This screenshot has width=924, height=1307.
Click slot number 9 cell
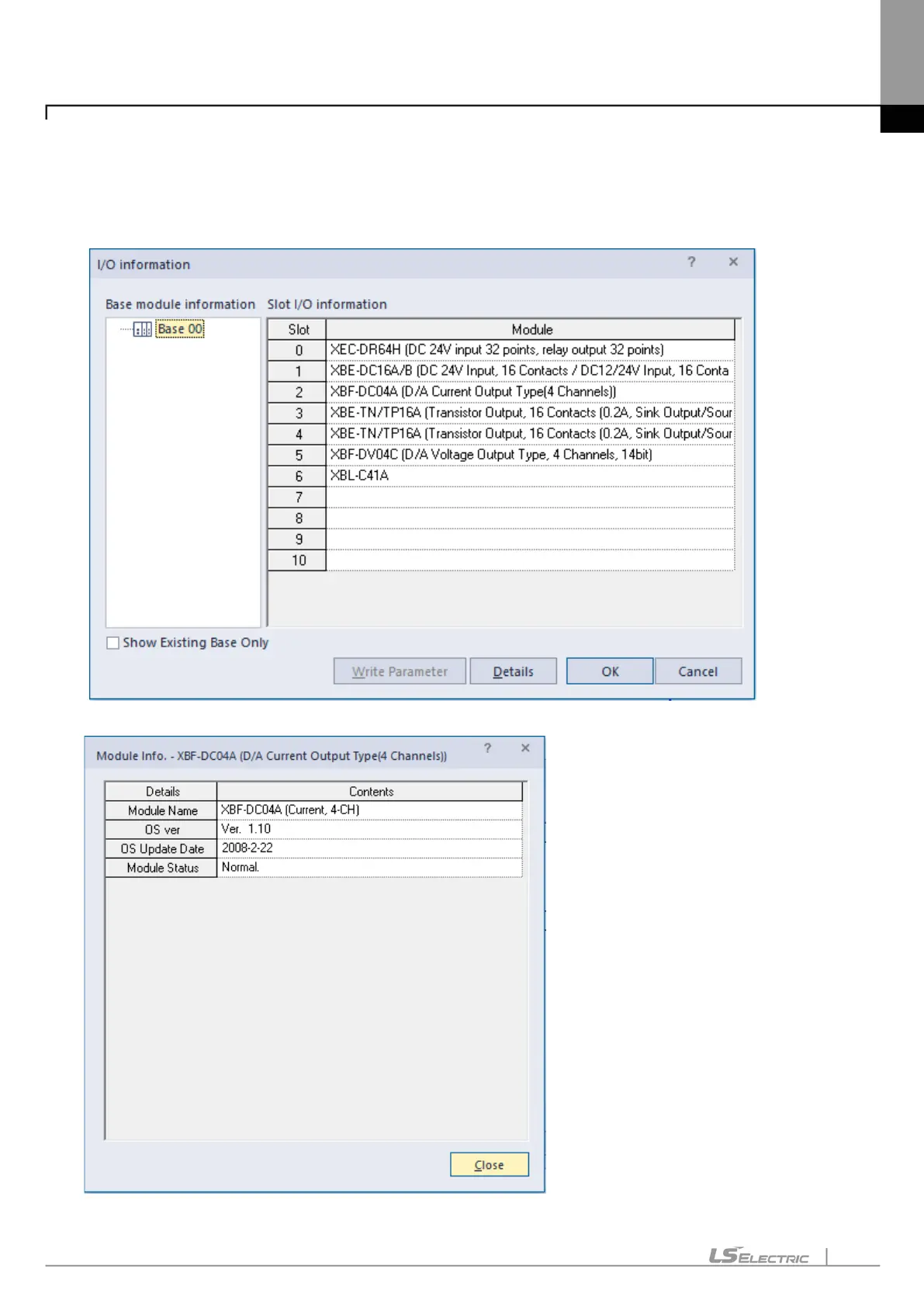click(x=298, y=539)
